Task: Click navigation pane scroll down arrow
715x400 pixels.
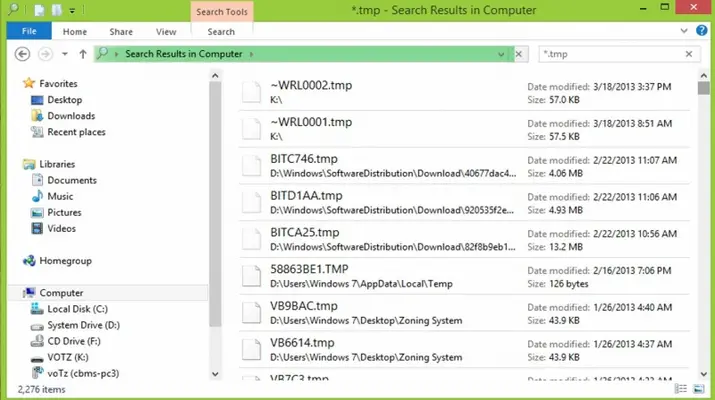Action: pos(215,374)
